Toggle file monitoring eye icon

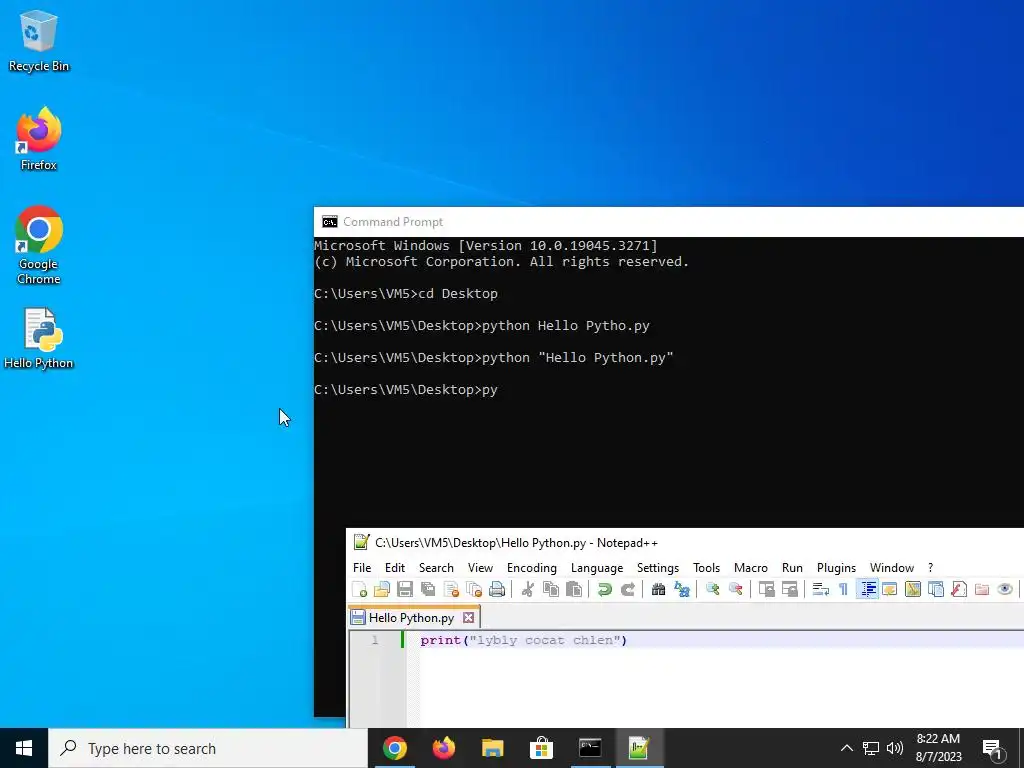point(1005,590)
